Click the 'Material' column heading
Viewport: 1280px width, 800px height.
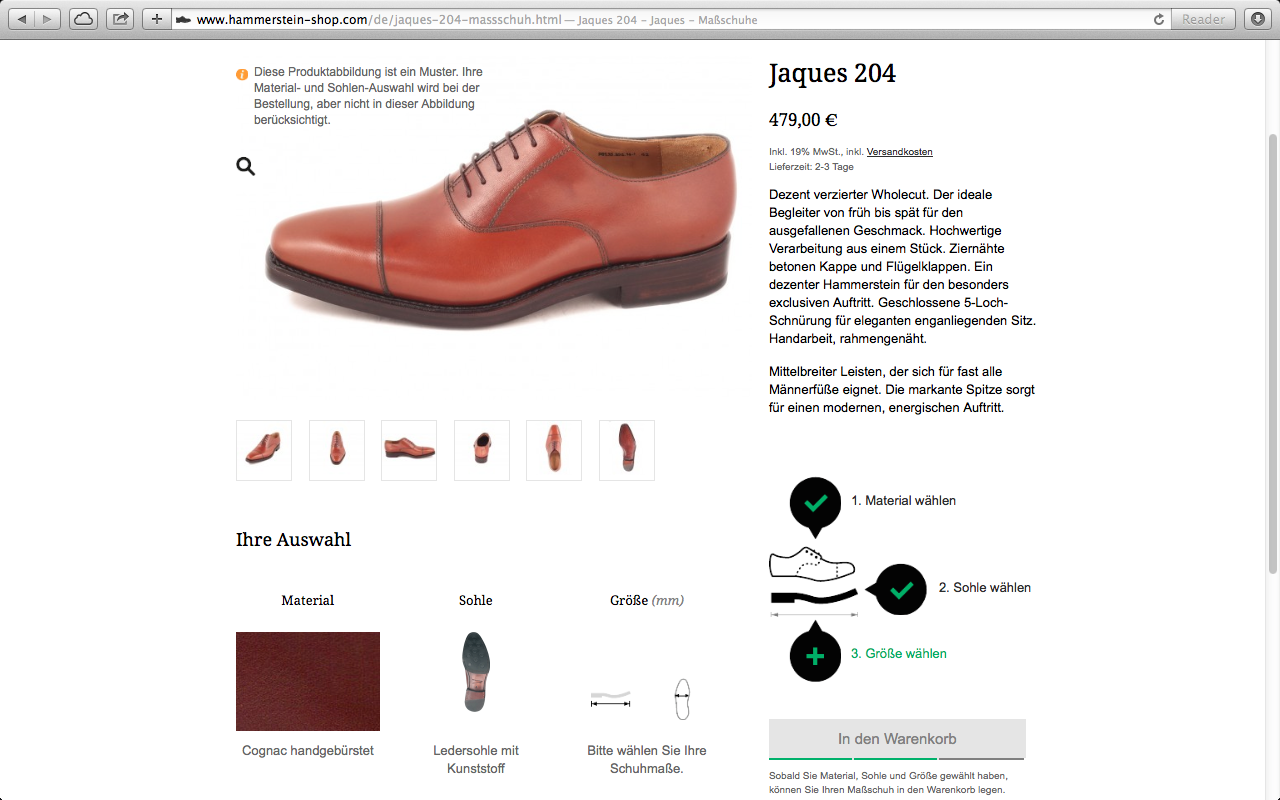(x=308, y=600)
